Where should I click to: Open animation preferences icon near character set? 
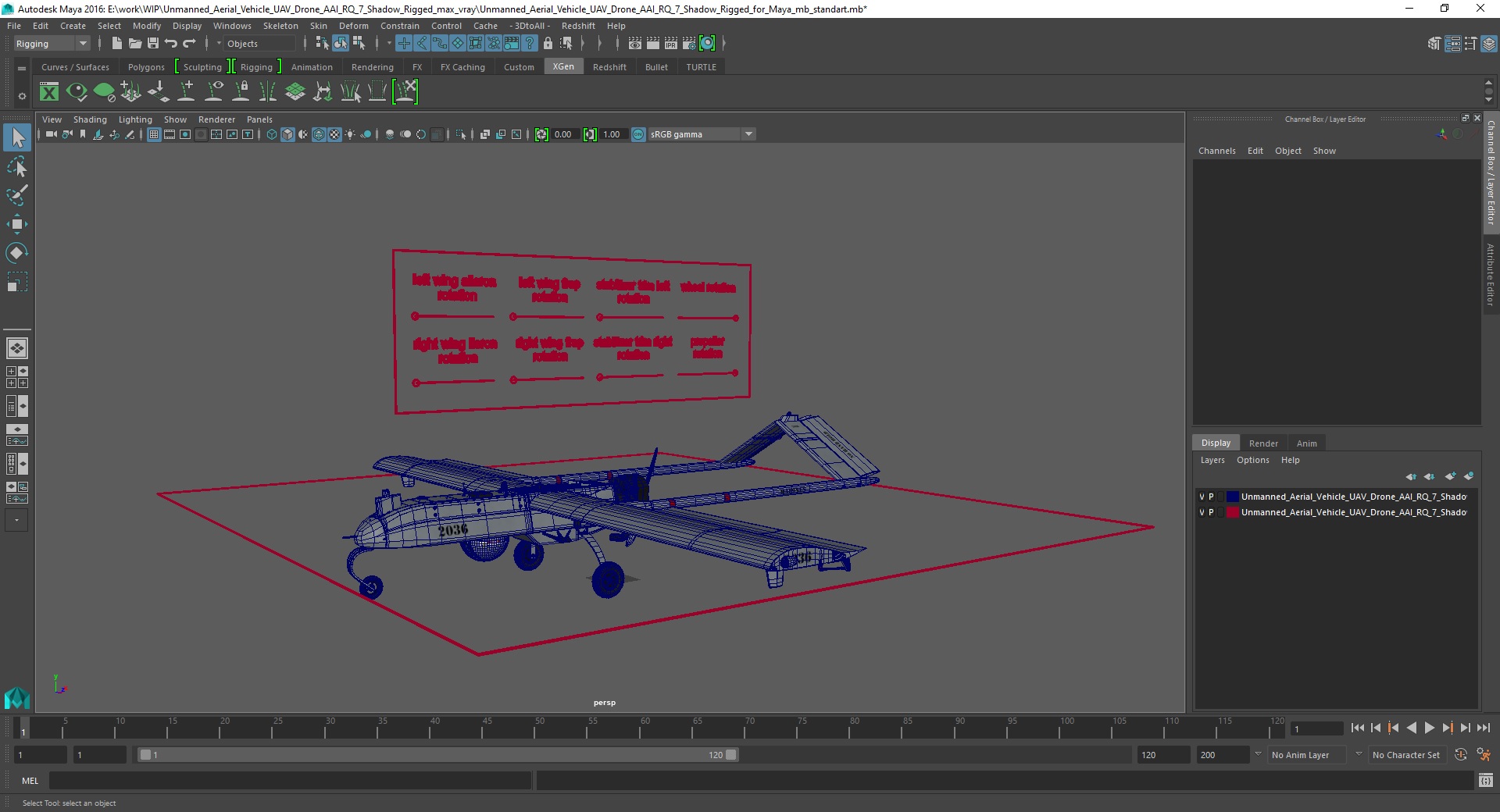pos(1484,755)
